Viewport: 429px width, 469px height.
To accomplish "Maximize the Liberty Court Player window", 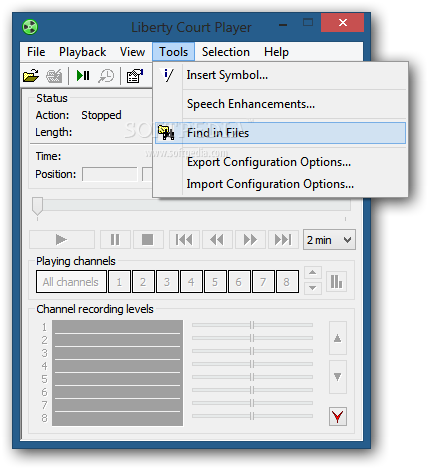I will (308, 23).
